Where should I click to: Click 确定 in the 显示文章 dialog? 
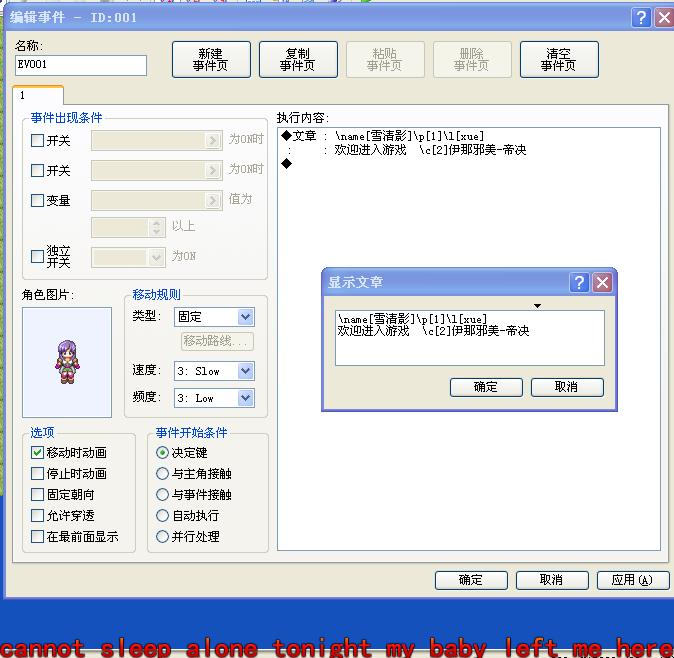486,387
